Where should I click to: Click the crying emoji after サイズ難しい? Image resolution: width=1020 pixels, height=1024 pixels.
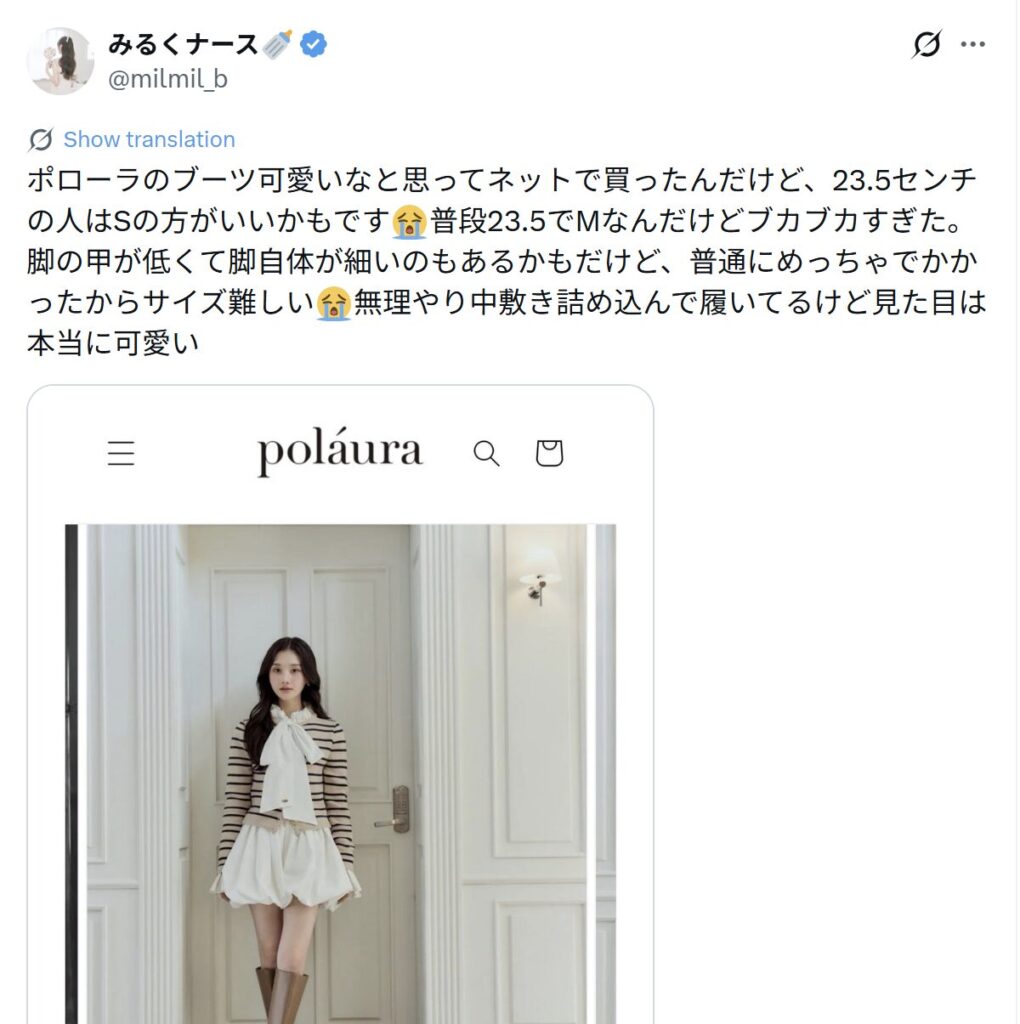coord(334,304)
